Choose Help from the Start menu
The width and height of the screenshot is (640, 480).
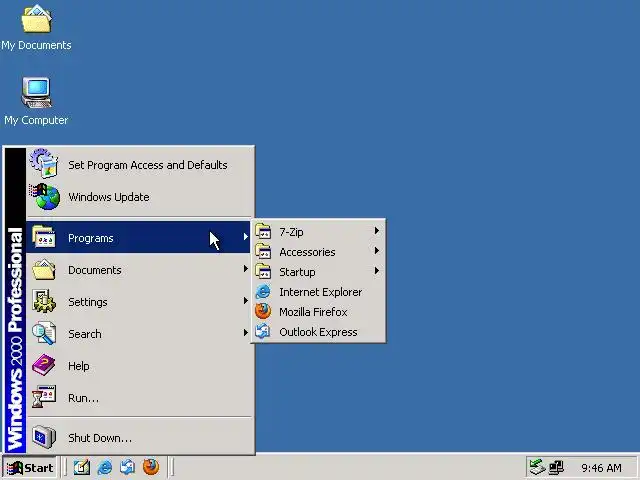[139, 365]
